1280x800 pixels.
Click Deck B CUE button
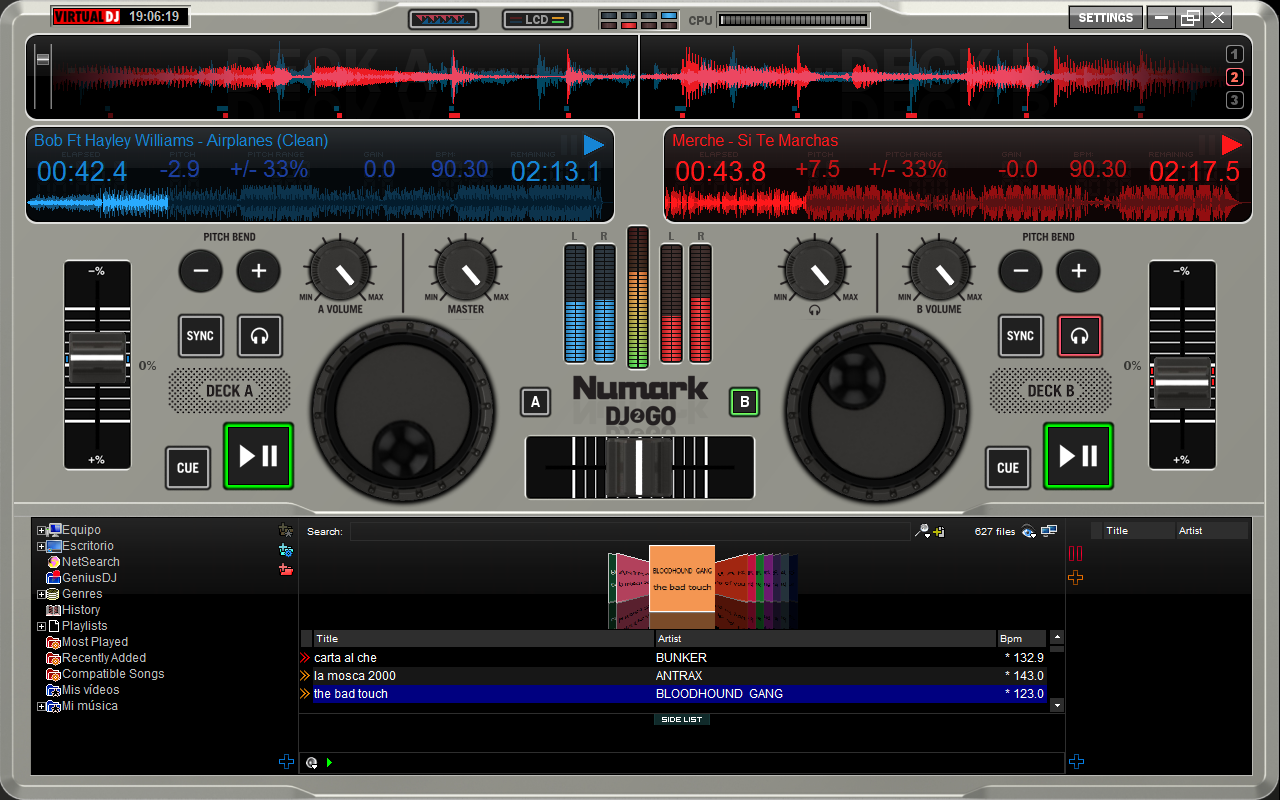[x=1008, y=467]
